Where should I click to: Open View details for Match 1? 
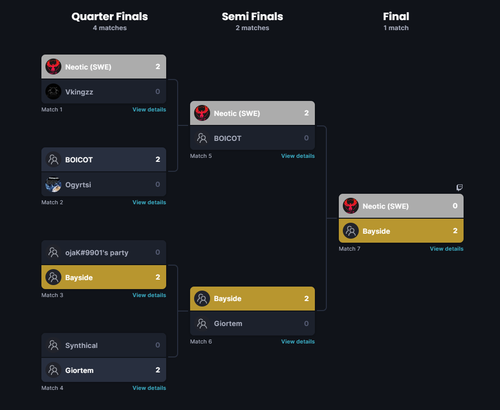[x=149, y=109]
